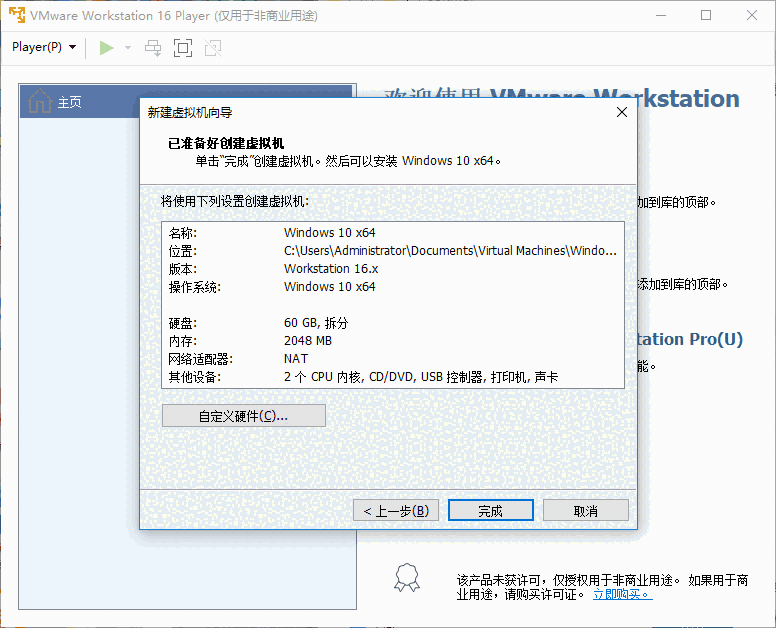Select the 内存 2048 MB row
The width and height of the screenshot is (776, 628).
[392, 341]
